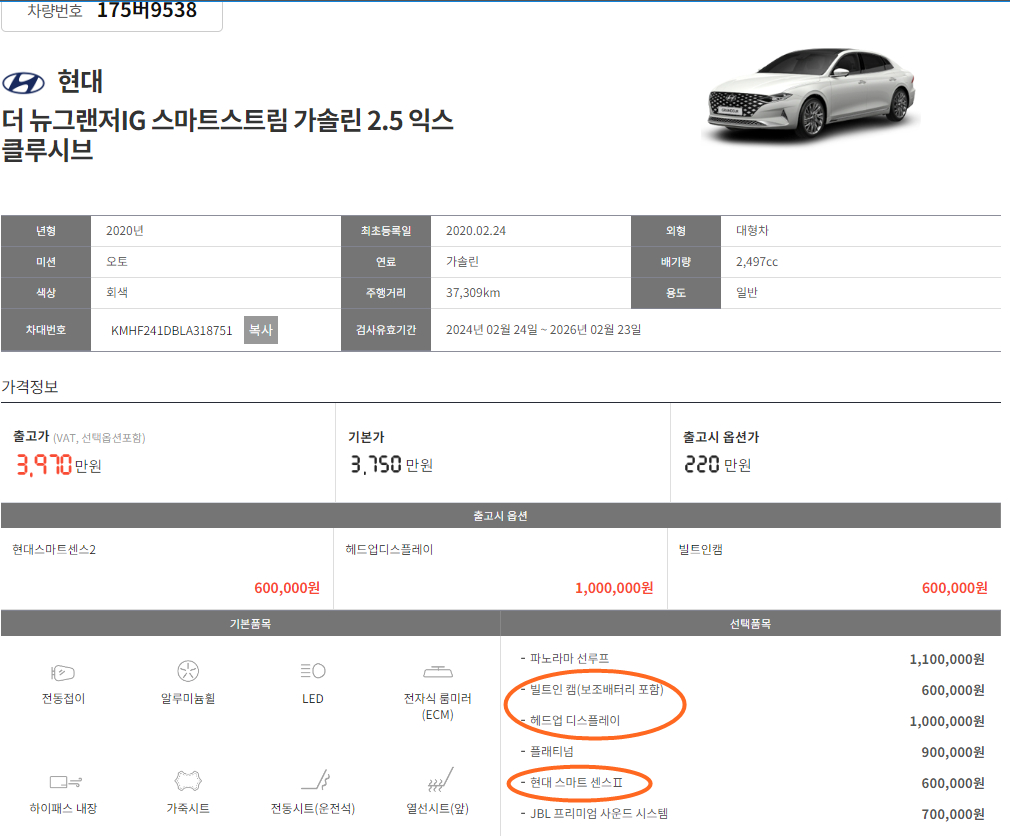
Task: Select the inspection period 2024년 02월 24일 range
Action: (544, 330)
